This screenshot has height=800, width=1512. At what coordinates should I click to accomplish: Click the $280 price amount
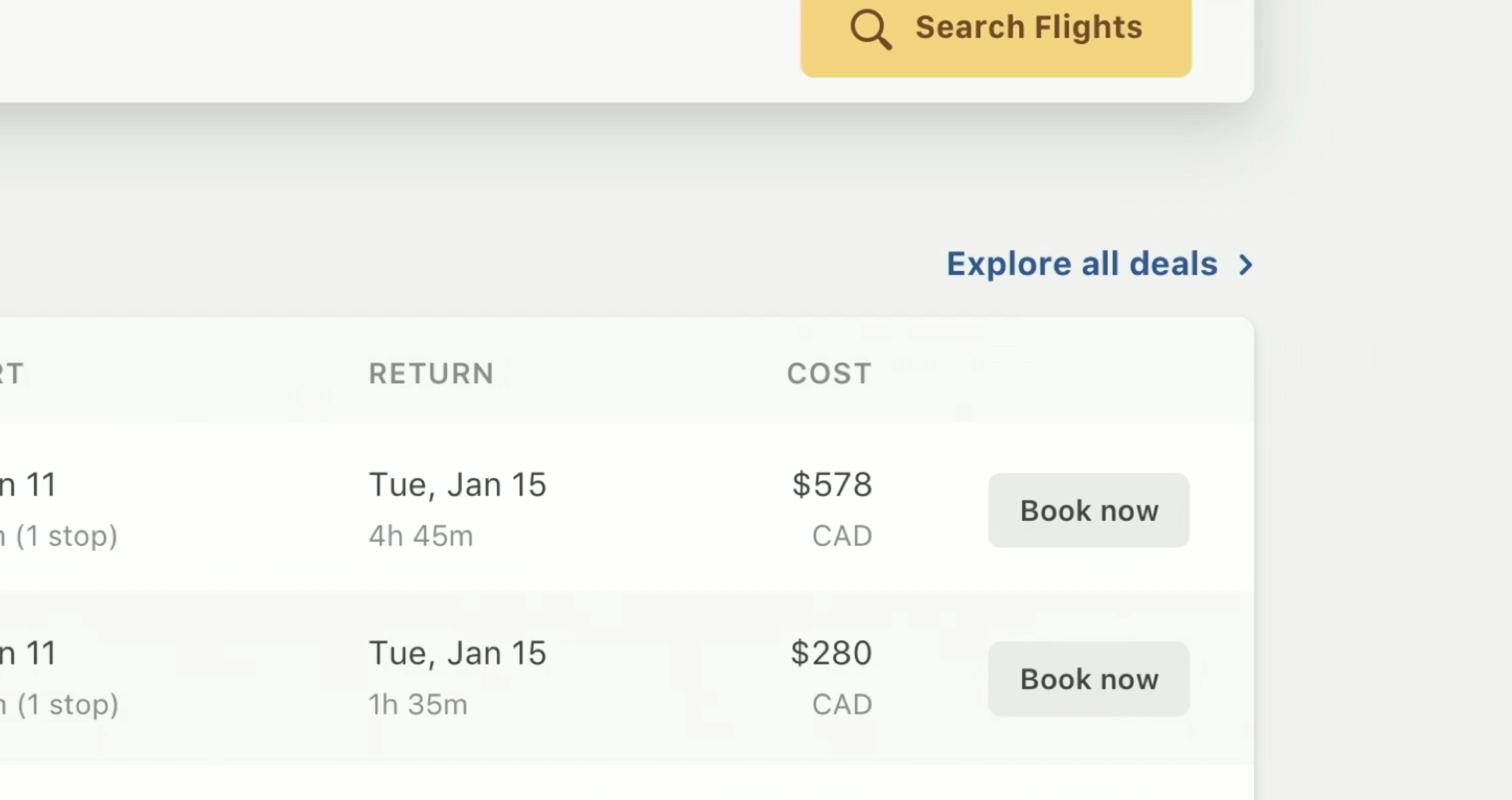[x=831, y=653]
